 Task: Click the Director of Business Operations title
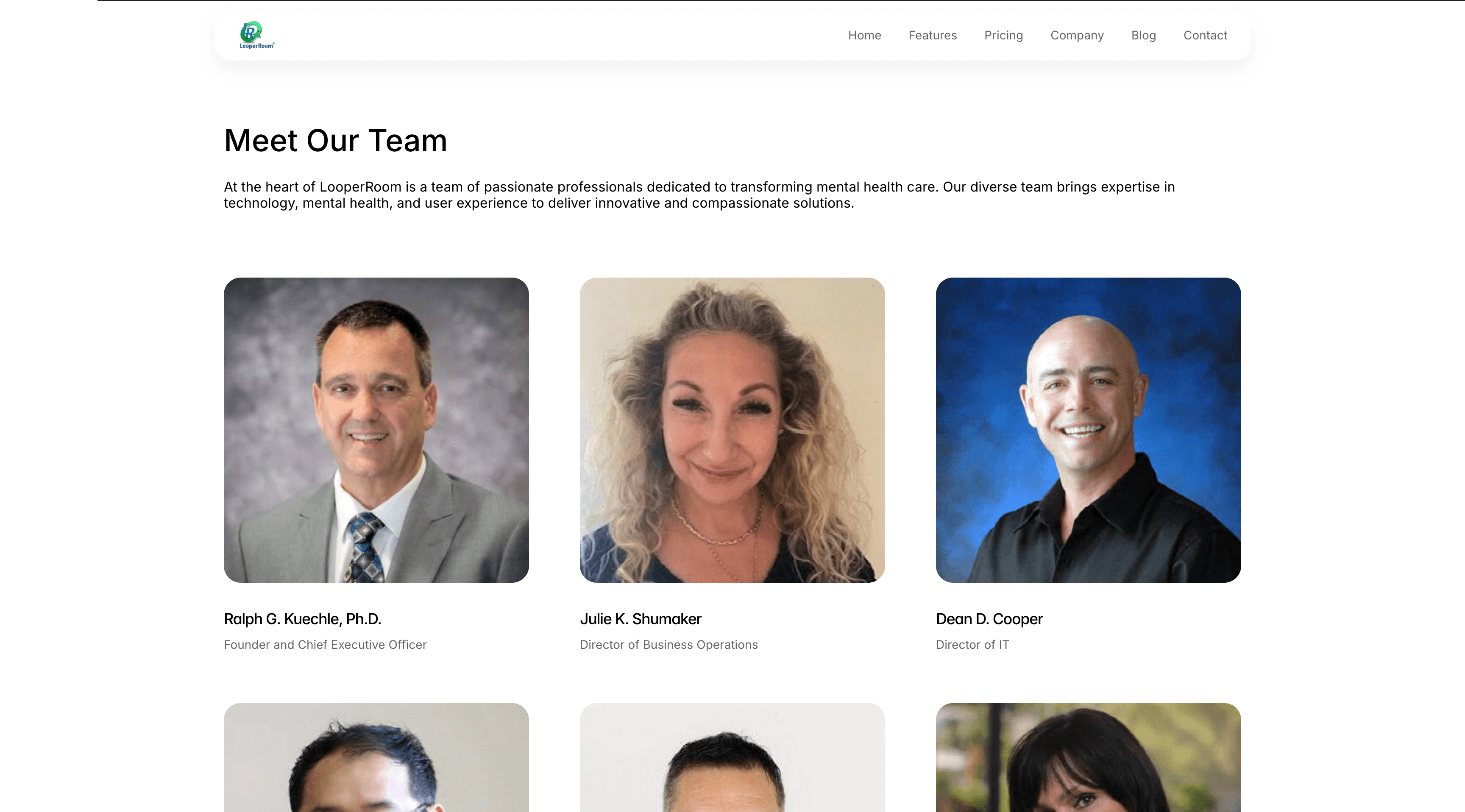click(668, 645)
